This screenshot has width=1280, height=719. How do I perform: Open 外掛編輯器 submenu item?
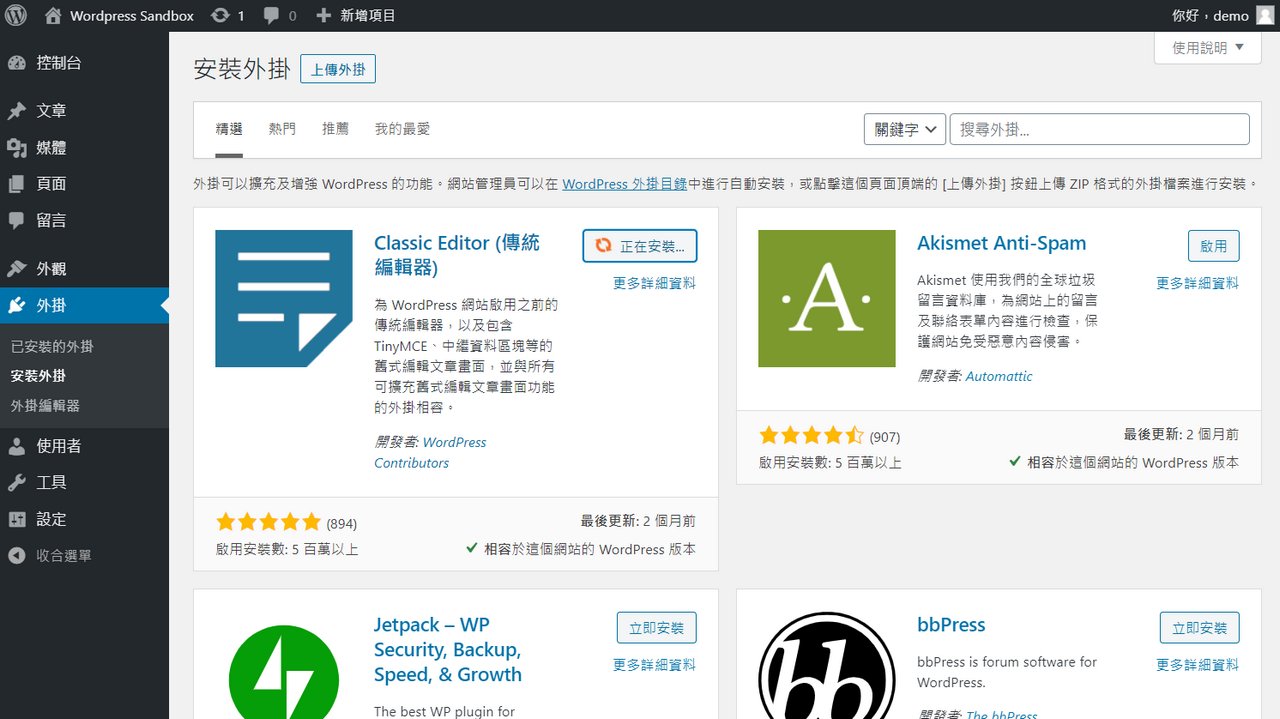click(x=45, y=406)
